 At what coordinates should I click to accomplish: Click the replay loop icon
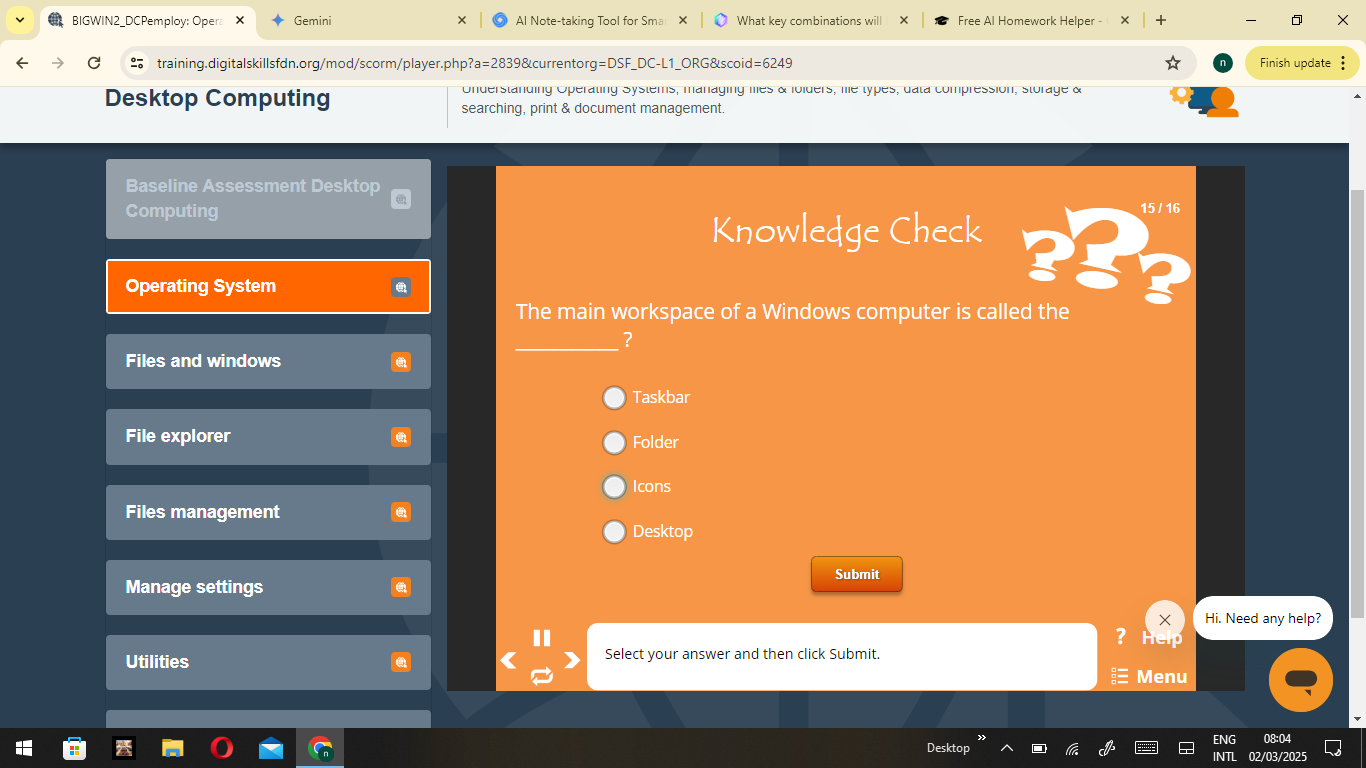tap(542, 677)
